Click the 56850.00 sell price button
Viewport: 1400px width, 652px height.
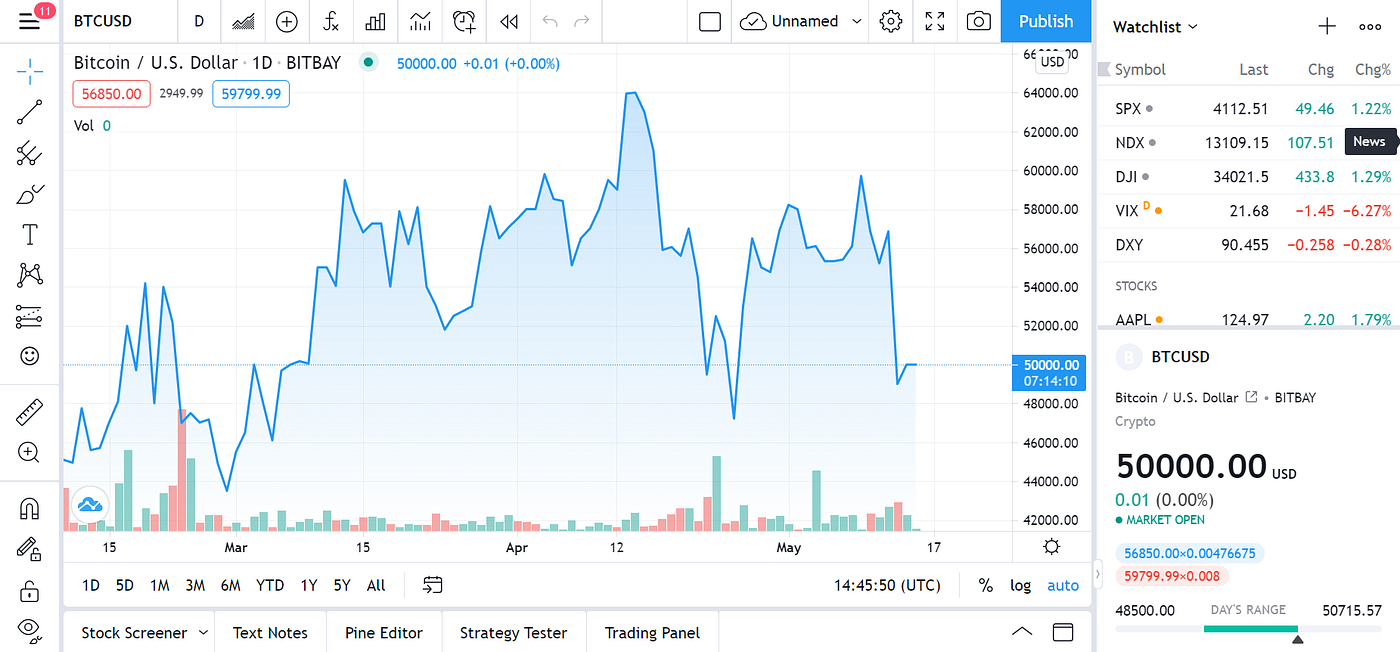tap(112, 94)
